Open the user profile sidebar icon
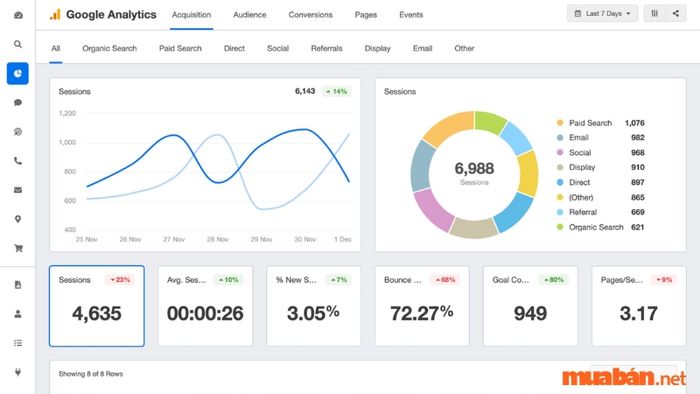This screenshot has height=394, width=700. [x=18, y=314]
